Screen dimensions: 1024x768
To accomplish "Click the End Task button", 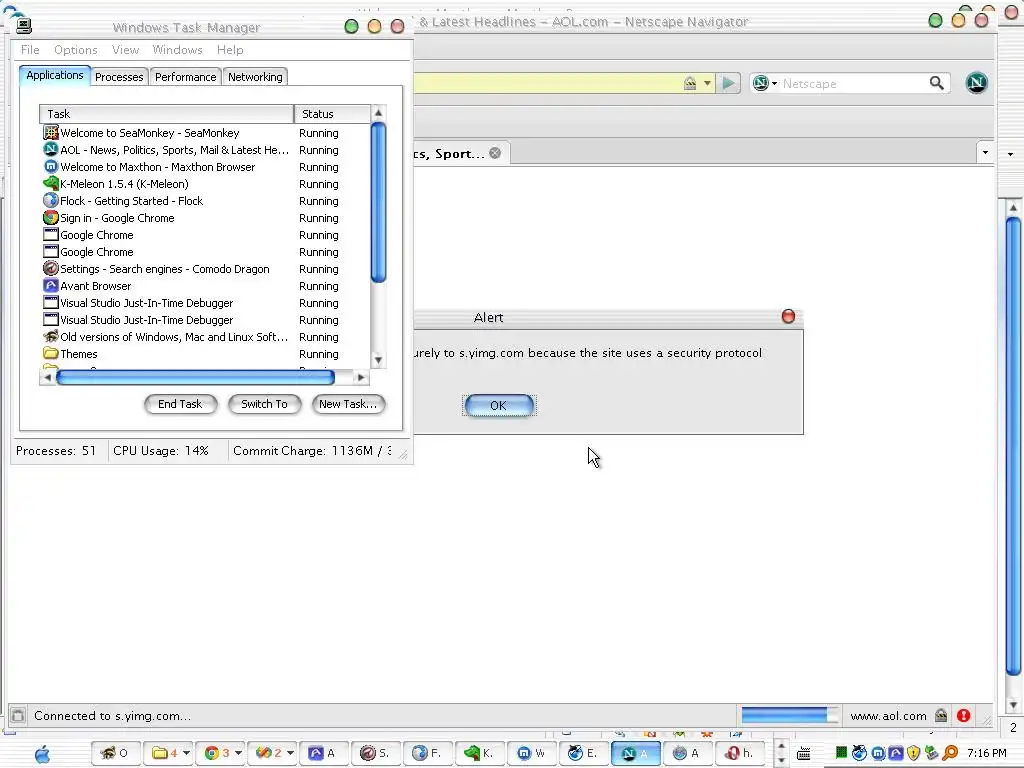I will (180, 404).
